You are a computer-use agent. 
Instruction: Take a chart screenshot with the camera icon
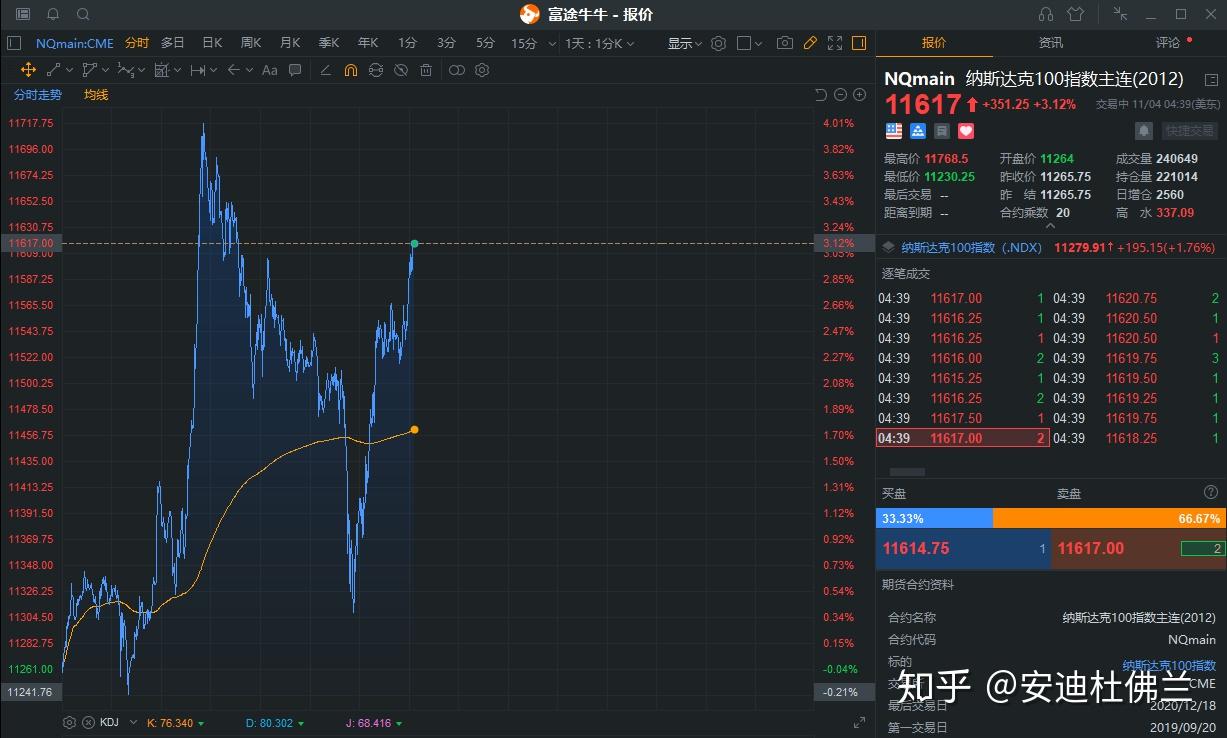785,44
